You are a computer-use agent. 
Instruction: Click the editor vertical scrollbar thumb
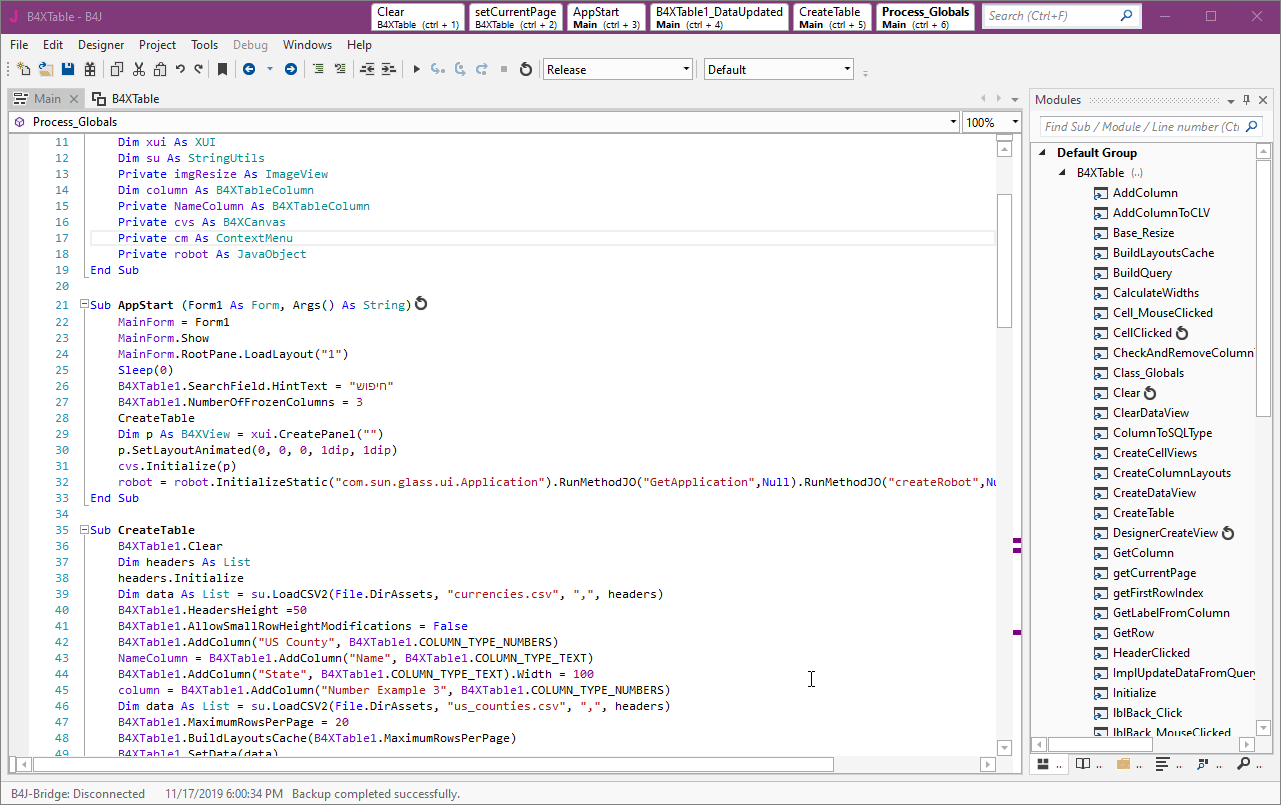pyautogui.click(x=1005, y=260)
